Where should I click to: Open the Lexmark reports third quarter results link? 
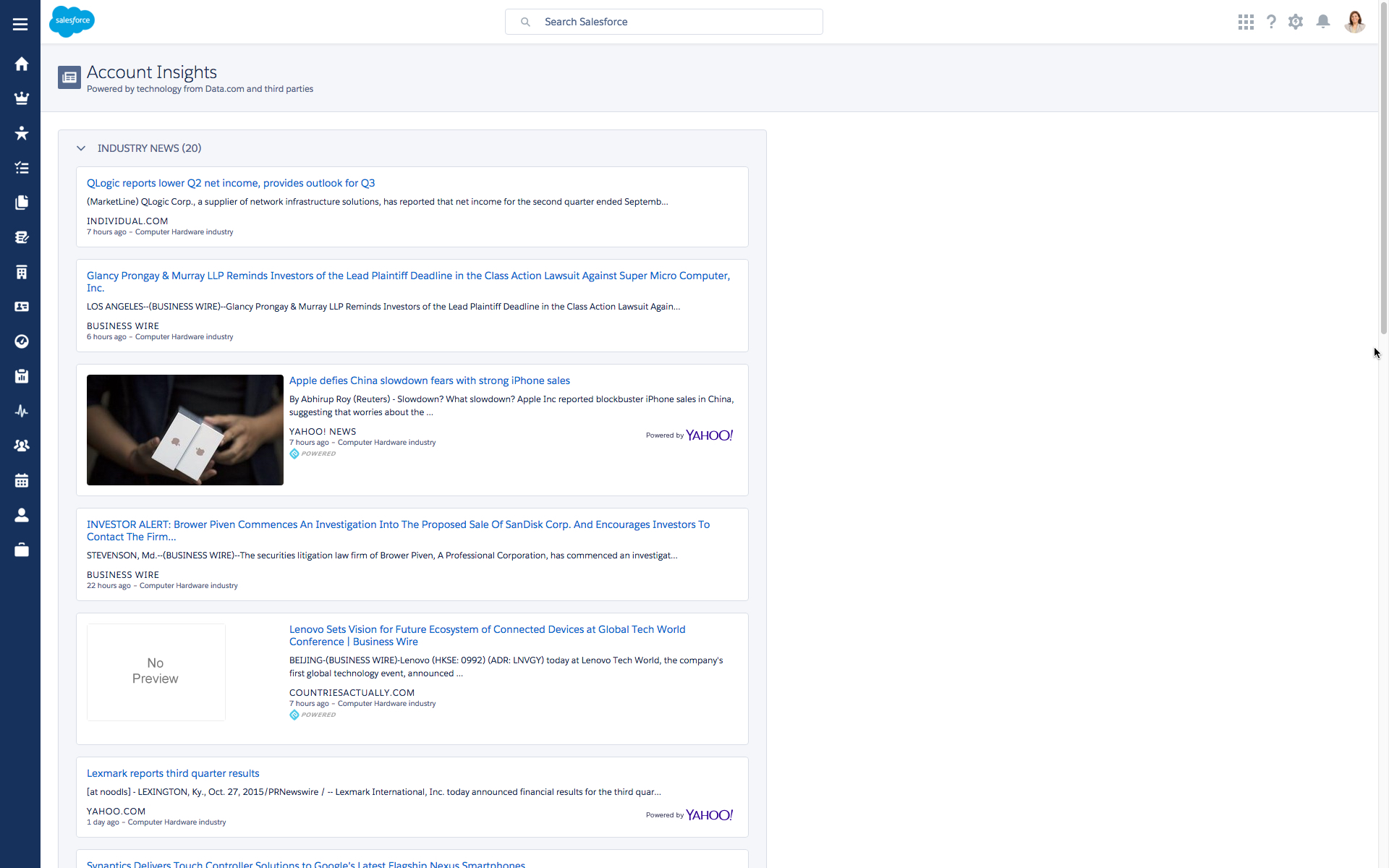(173, 773)
